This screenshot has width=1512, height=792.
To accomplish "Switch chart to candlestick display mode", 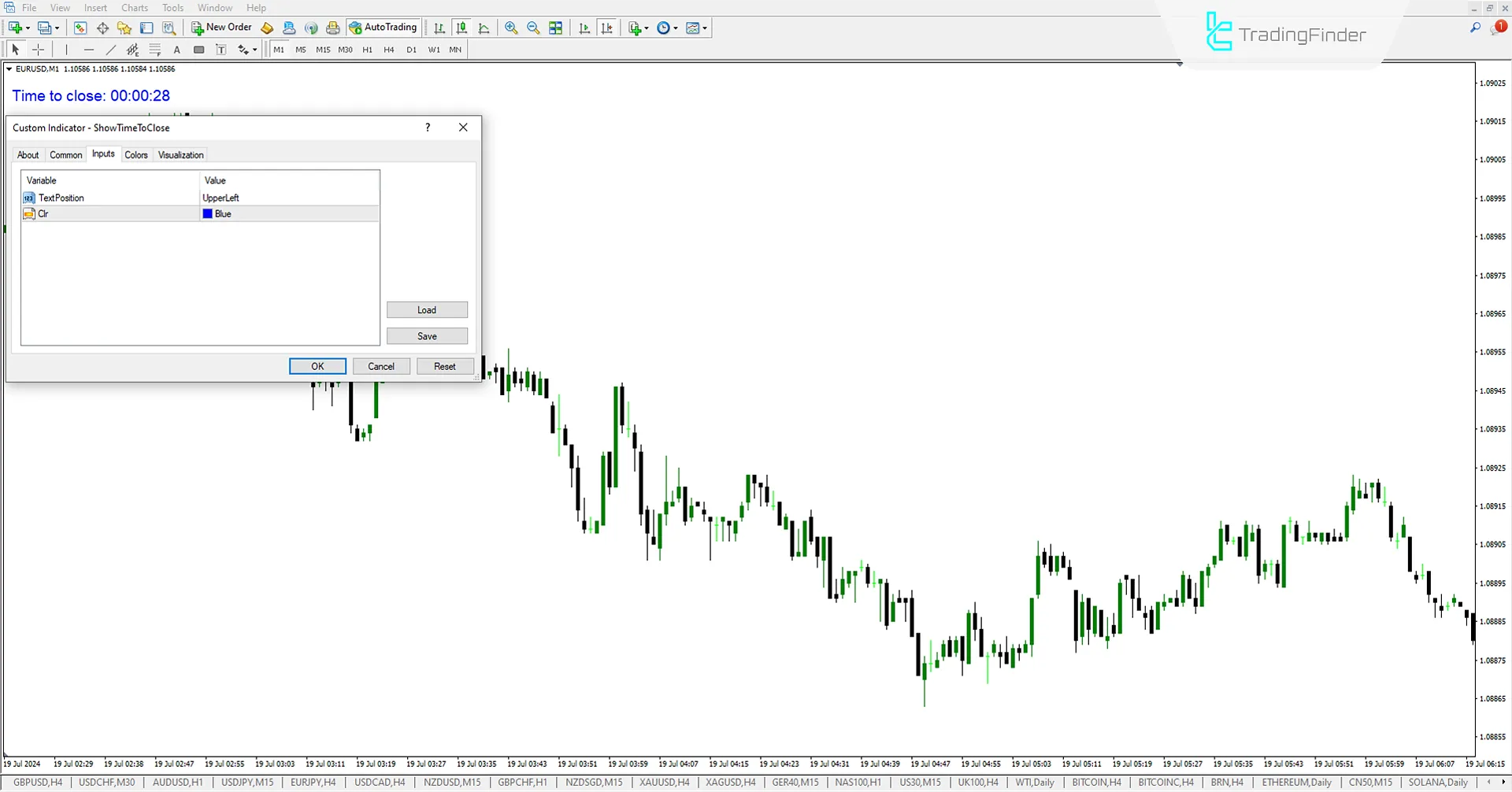I will coord(461,28).
